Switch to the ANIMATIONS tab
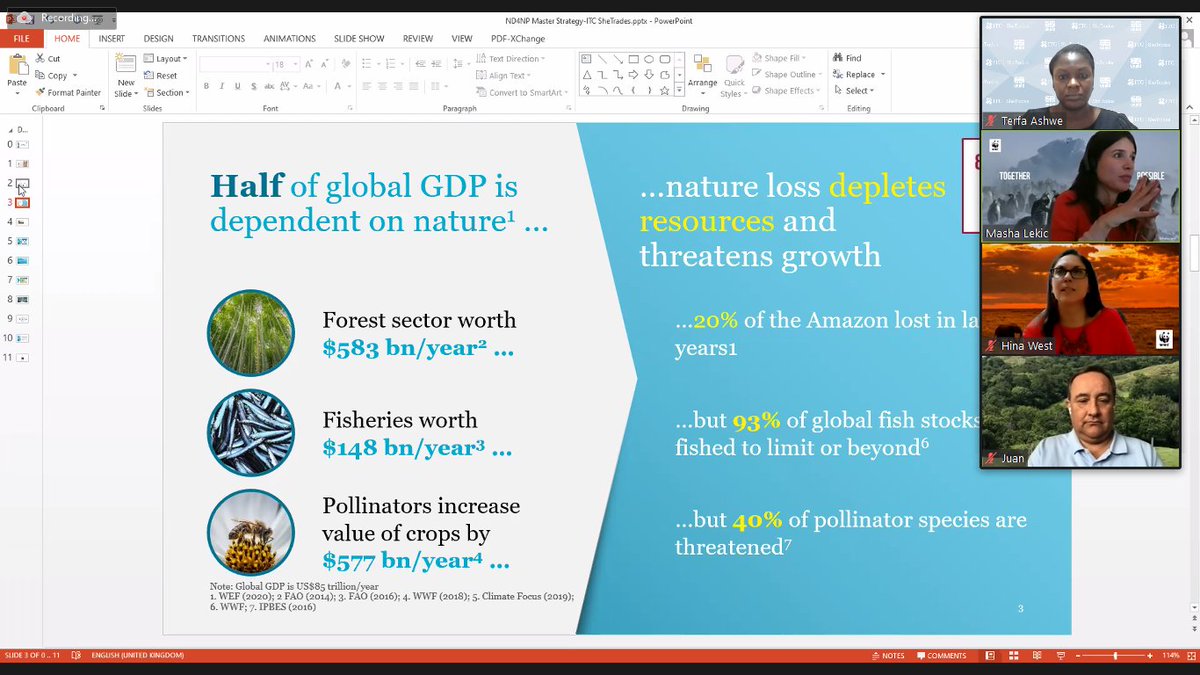1200x675 pixels. [x=288, y=38]
